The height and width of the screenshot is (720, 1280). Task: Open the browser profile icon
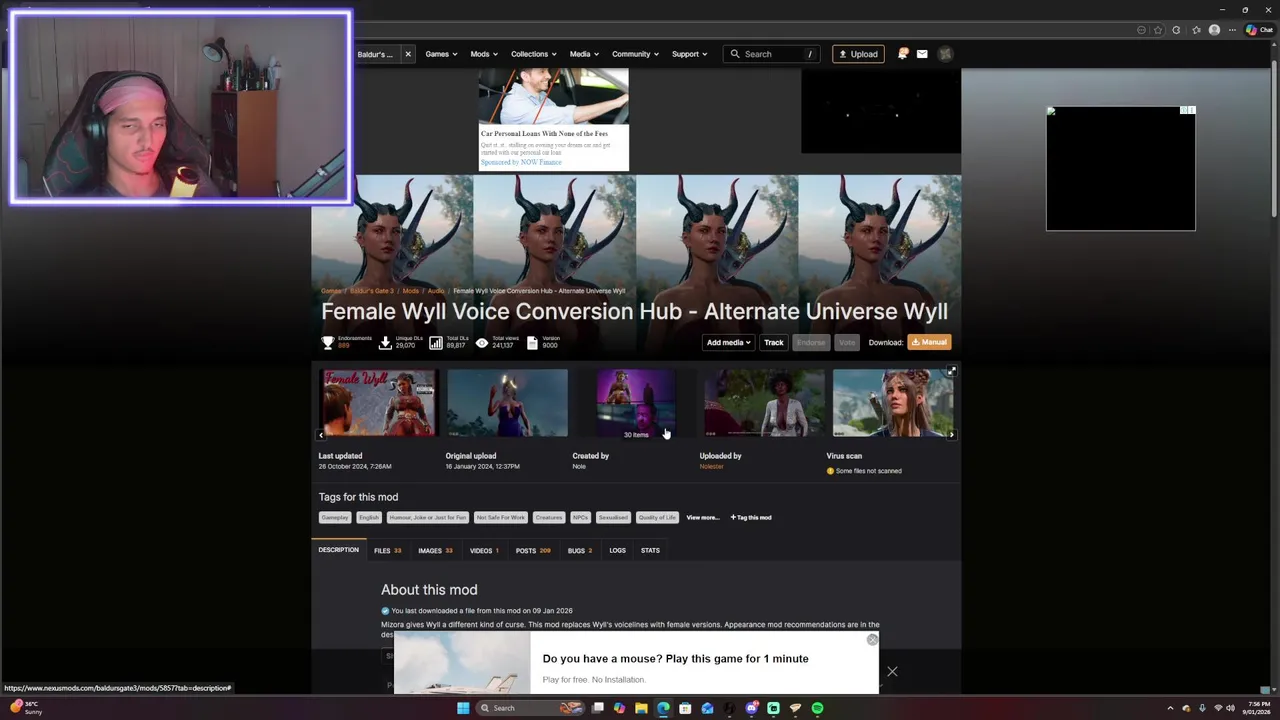click(x=1214, y=30)
